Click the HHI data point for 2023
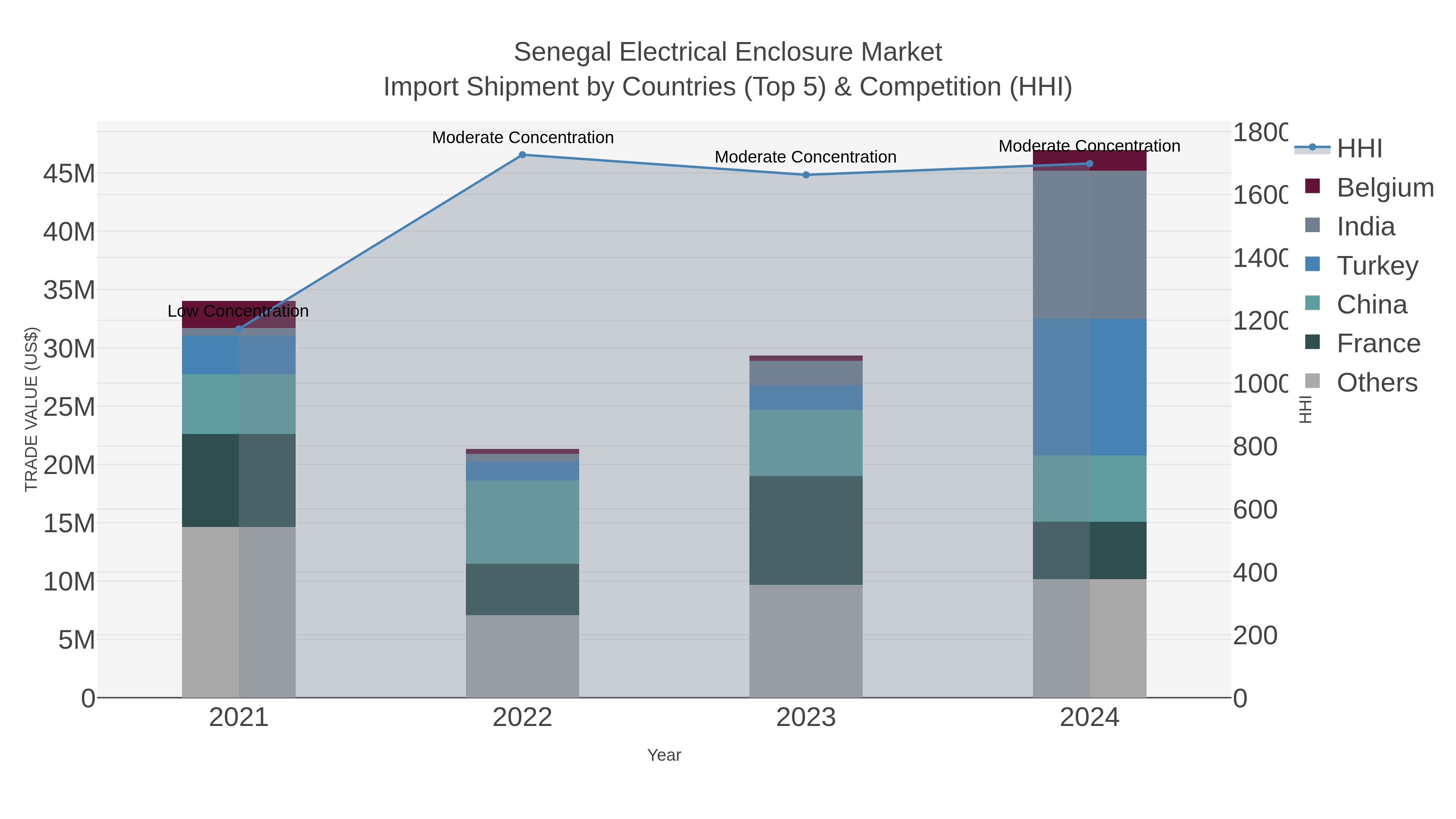This screenshot has height=819, width=1456. [806, 175]
